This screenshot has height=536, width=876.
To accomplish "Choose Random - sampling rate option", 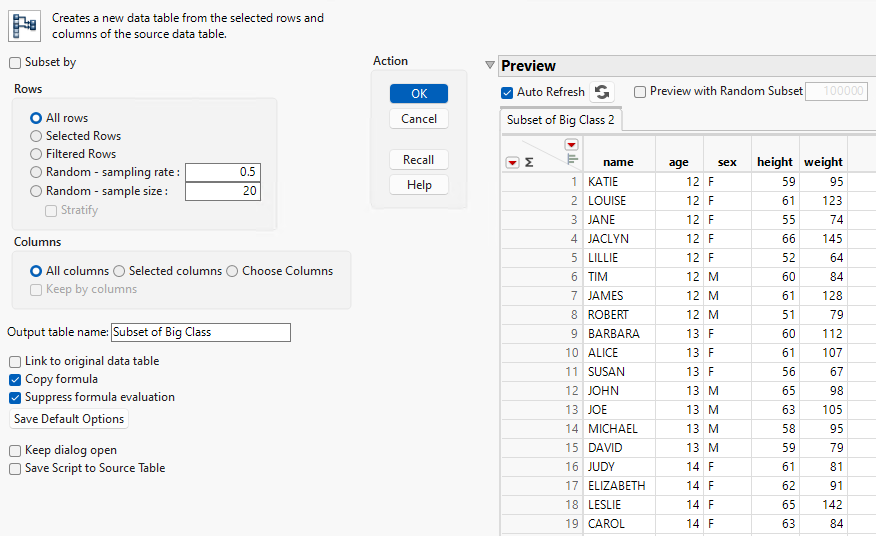I will 36,172.
